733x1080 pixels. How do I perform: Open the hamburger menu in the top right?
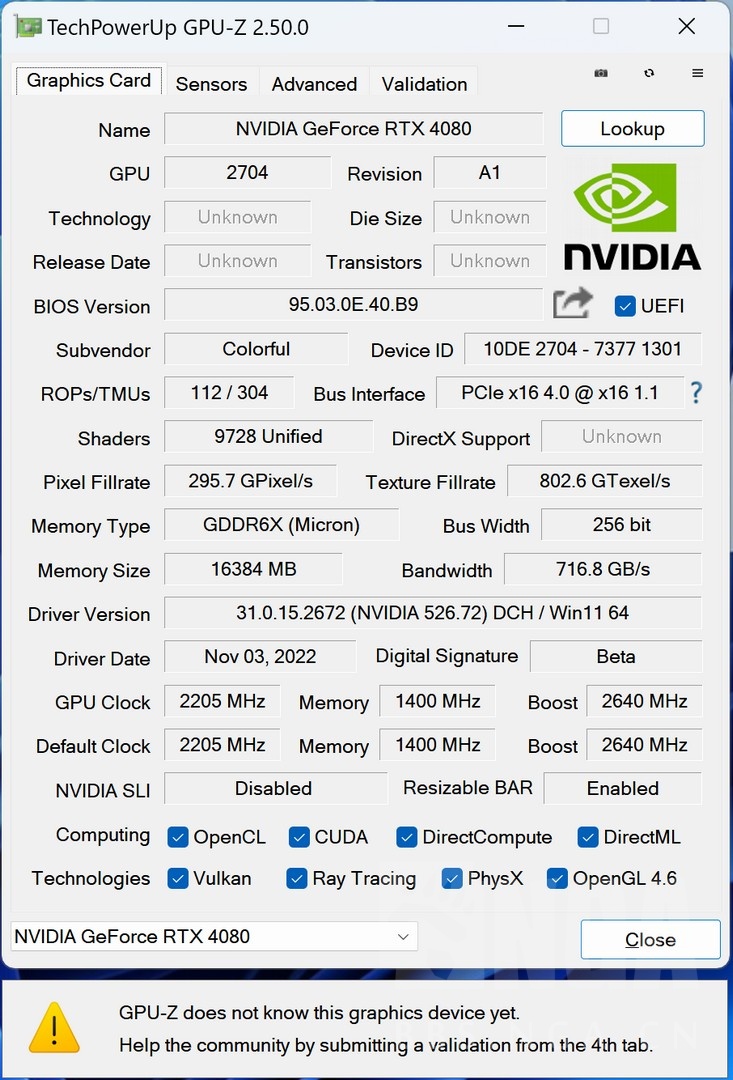pos(697,73)
